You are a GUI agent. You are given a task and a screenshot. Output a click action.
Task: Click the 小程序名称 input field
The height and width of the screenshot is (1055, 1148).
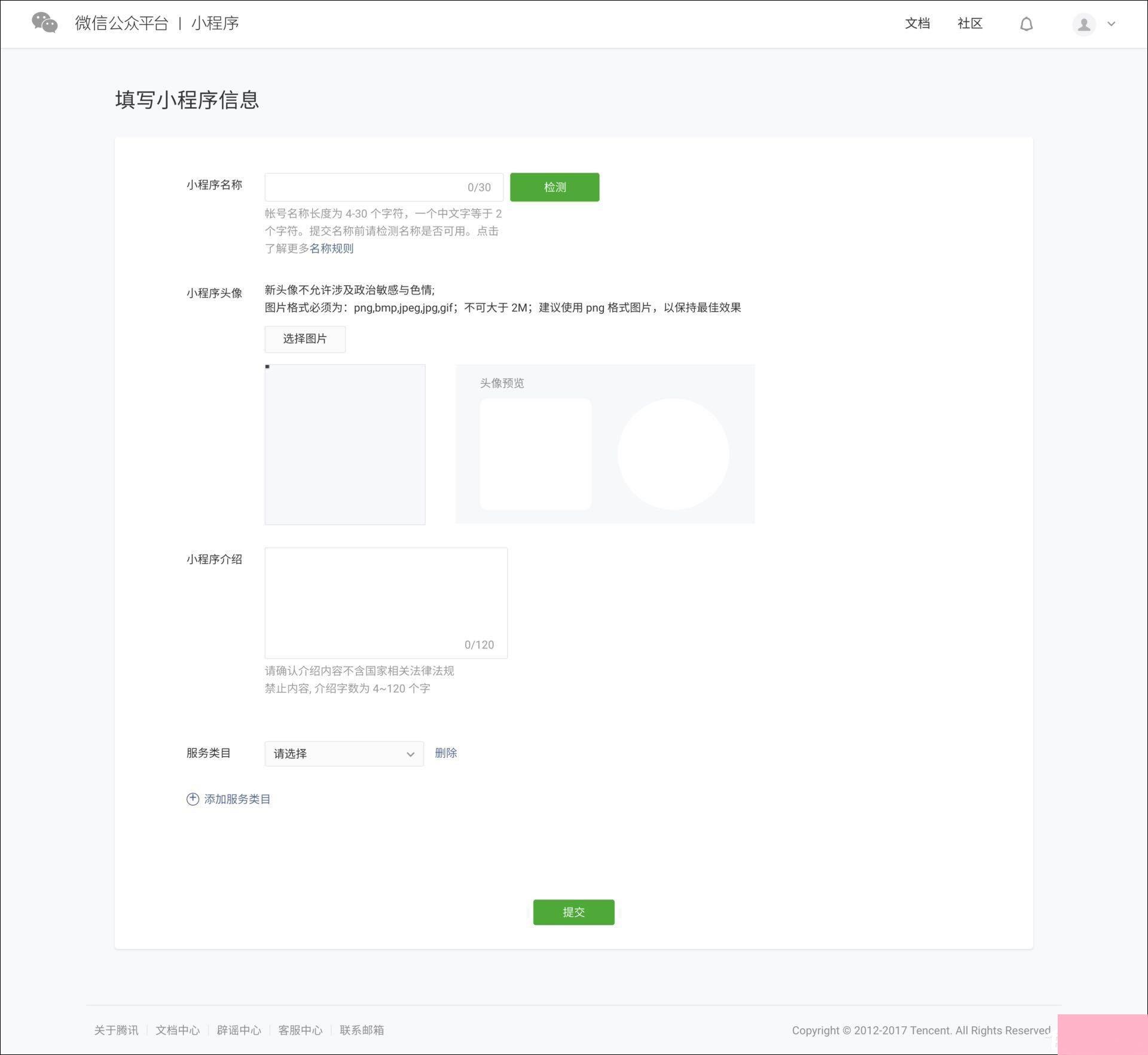[x=383, y=186]
